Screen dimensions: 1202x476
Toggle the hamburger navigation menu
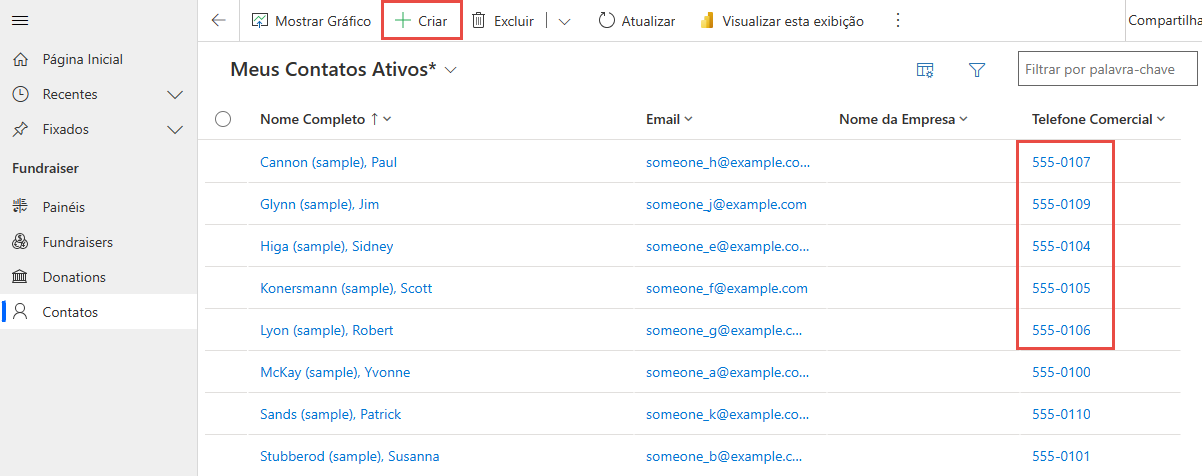(20, 20)
